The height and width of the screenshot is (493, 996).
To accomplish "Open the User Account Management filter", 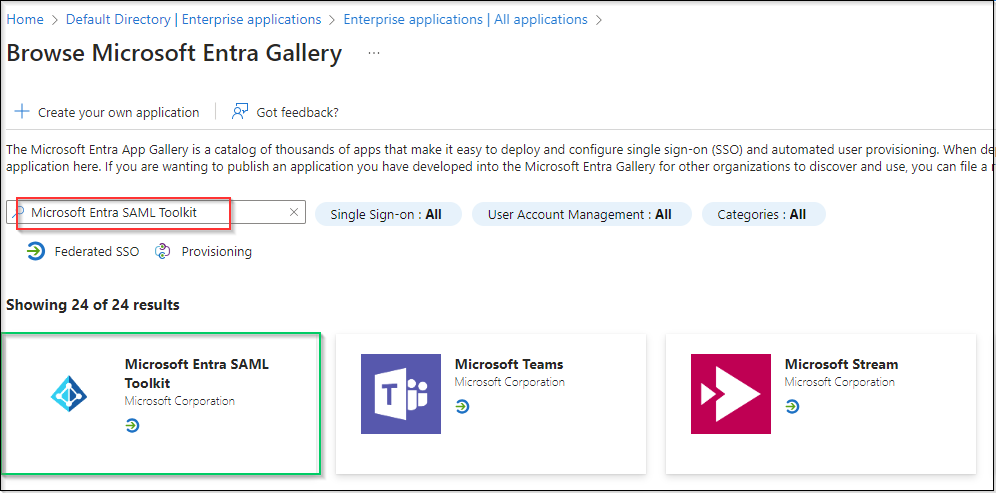I will [x=581, y=215].
